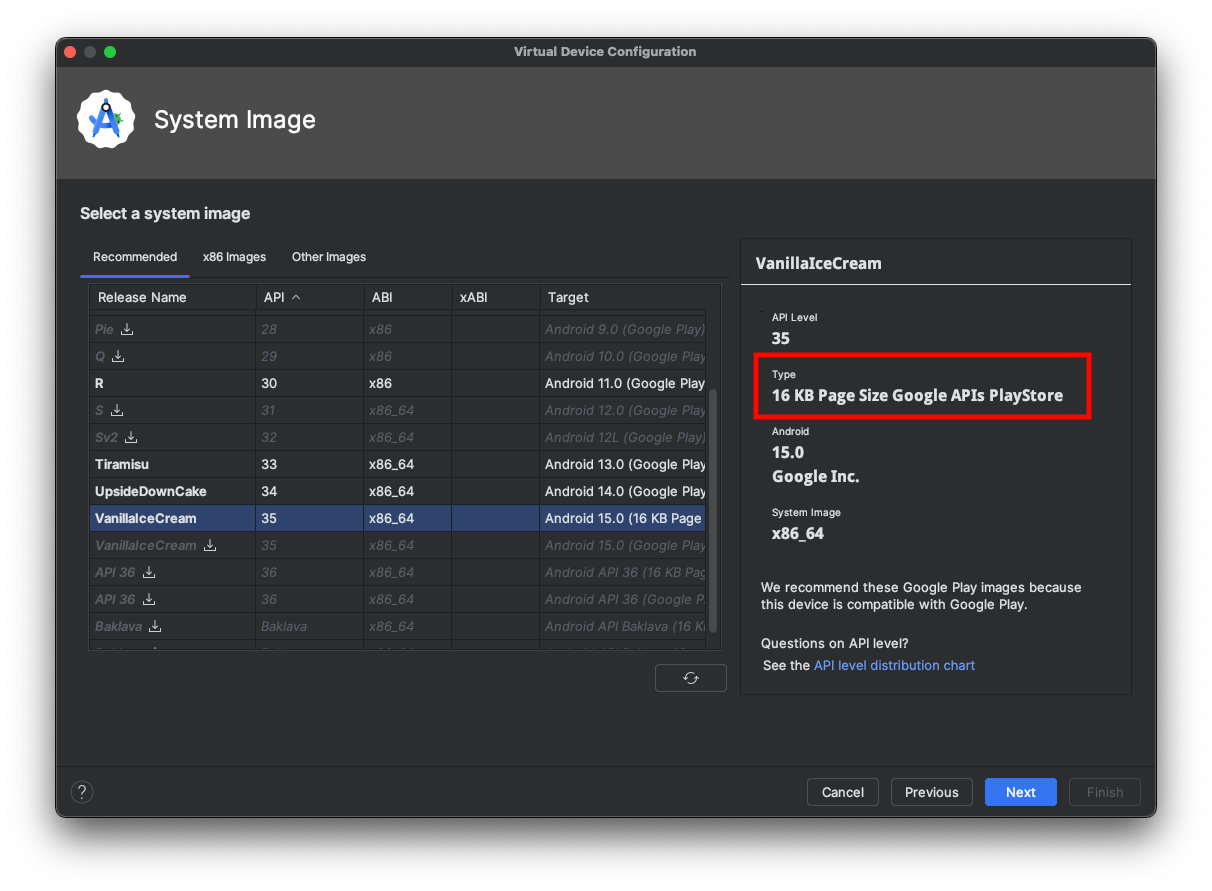Sort by Release Name column header
The height and width of the screenshot is (891, 1212).
click(x=172, y=297)
